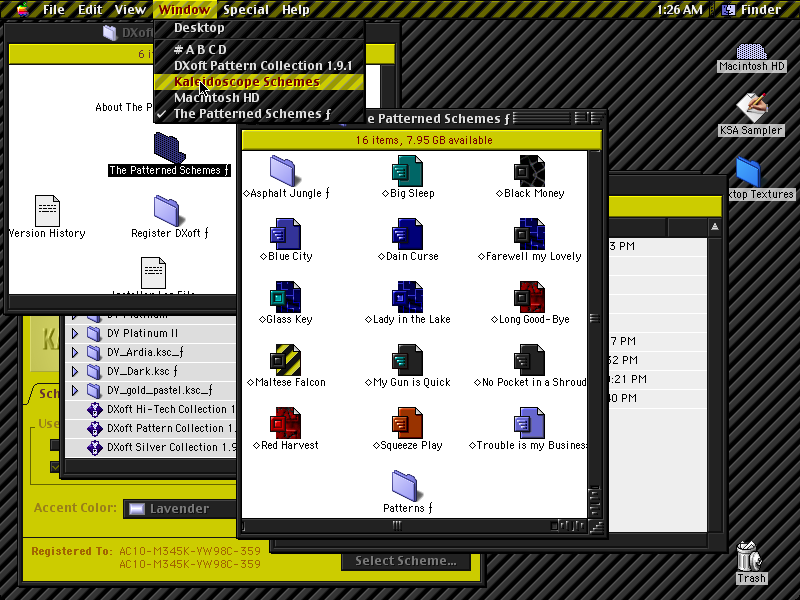800x600 pixels.
Task: Open the File menu
Action: (54, 10)
